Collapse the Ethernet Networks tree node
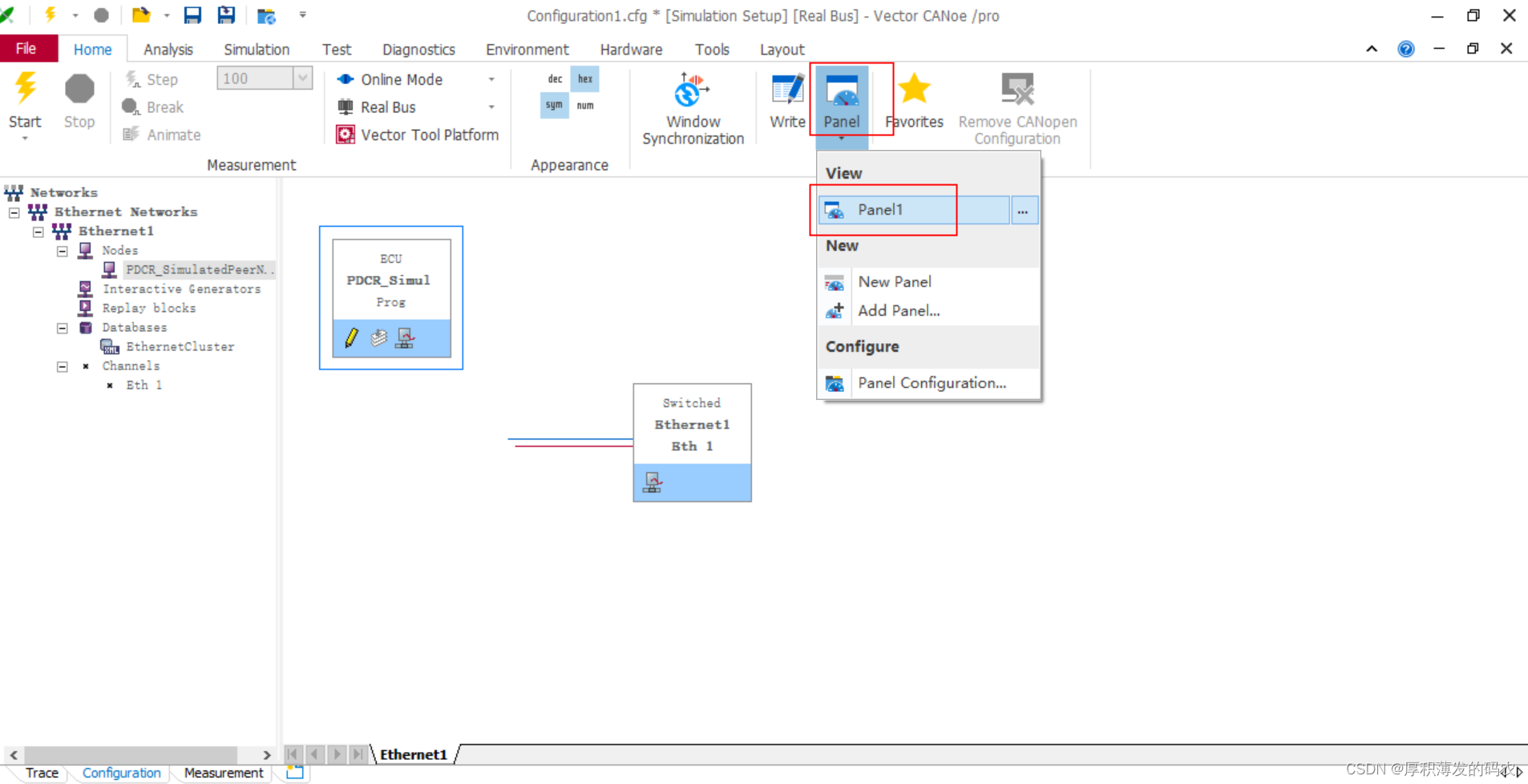 14,212
